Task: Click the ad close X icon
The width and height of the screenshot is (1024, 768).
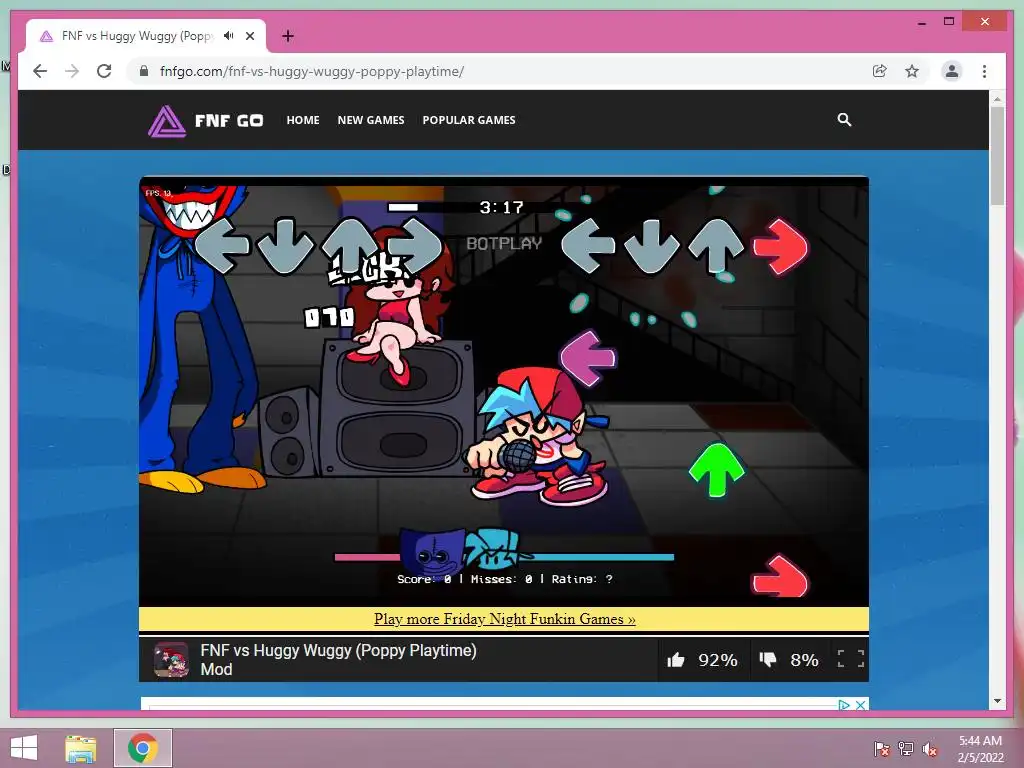Action: coord(861,705)
